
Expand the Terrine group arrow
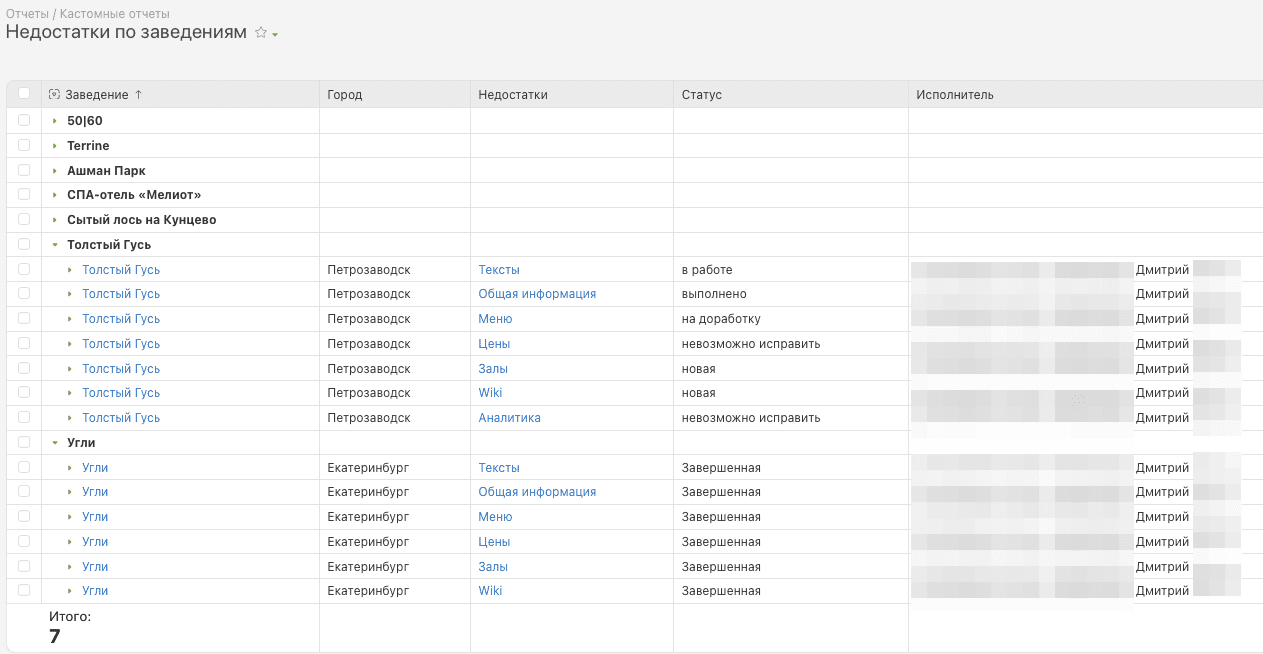click(x=55, y=146)
